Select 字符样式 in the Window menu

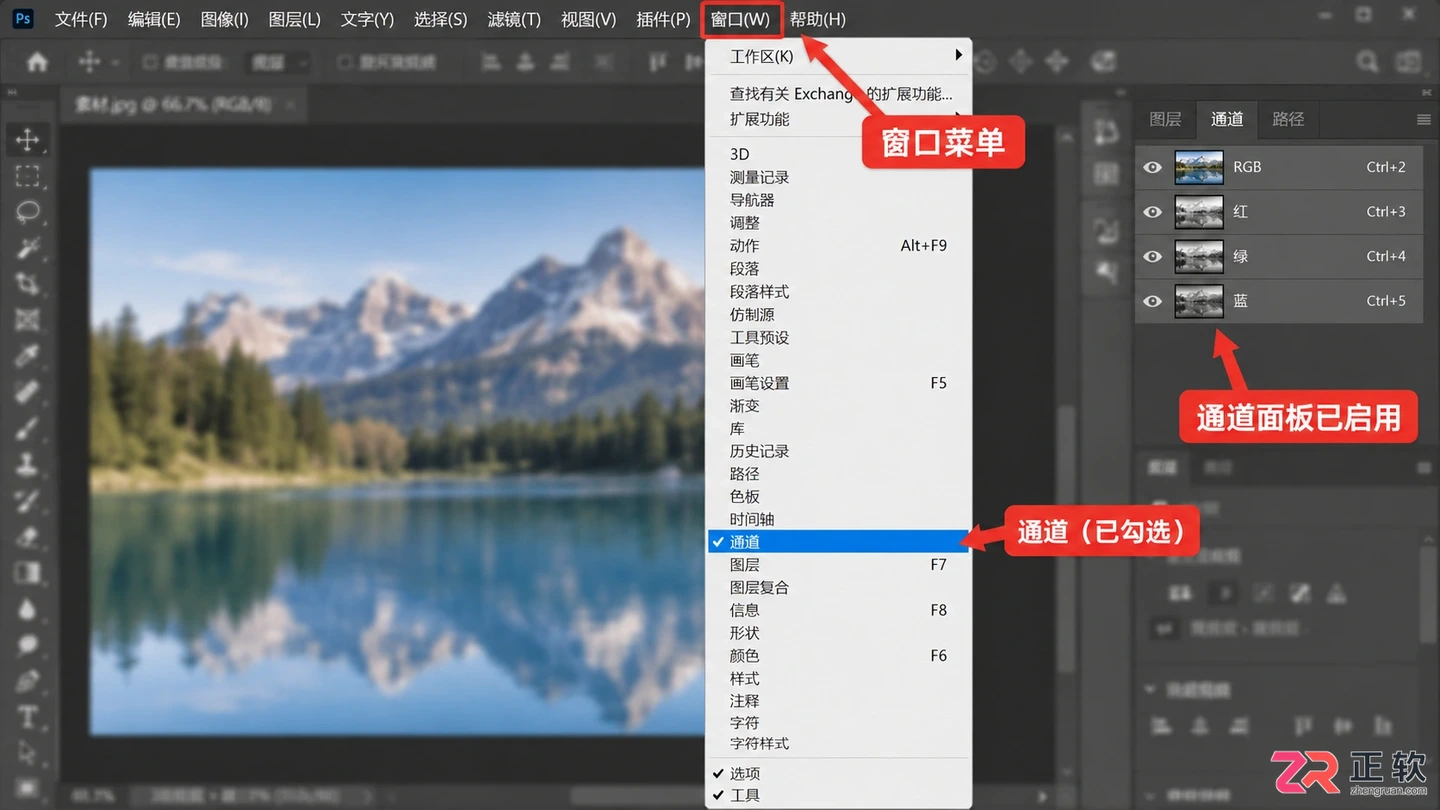point(839,743)
